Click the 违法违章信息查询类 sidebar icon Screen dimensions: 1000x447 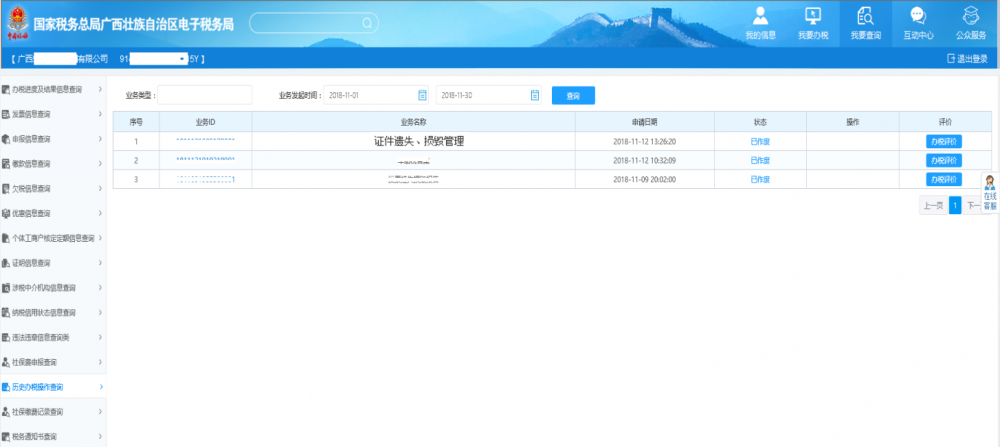6,337
